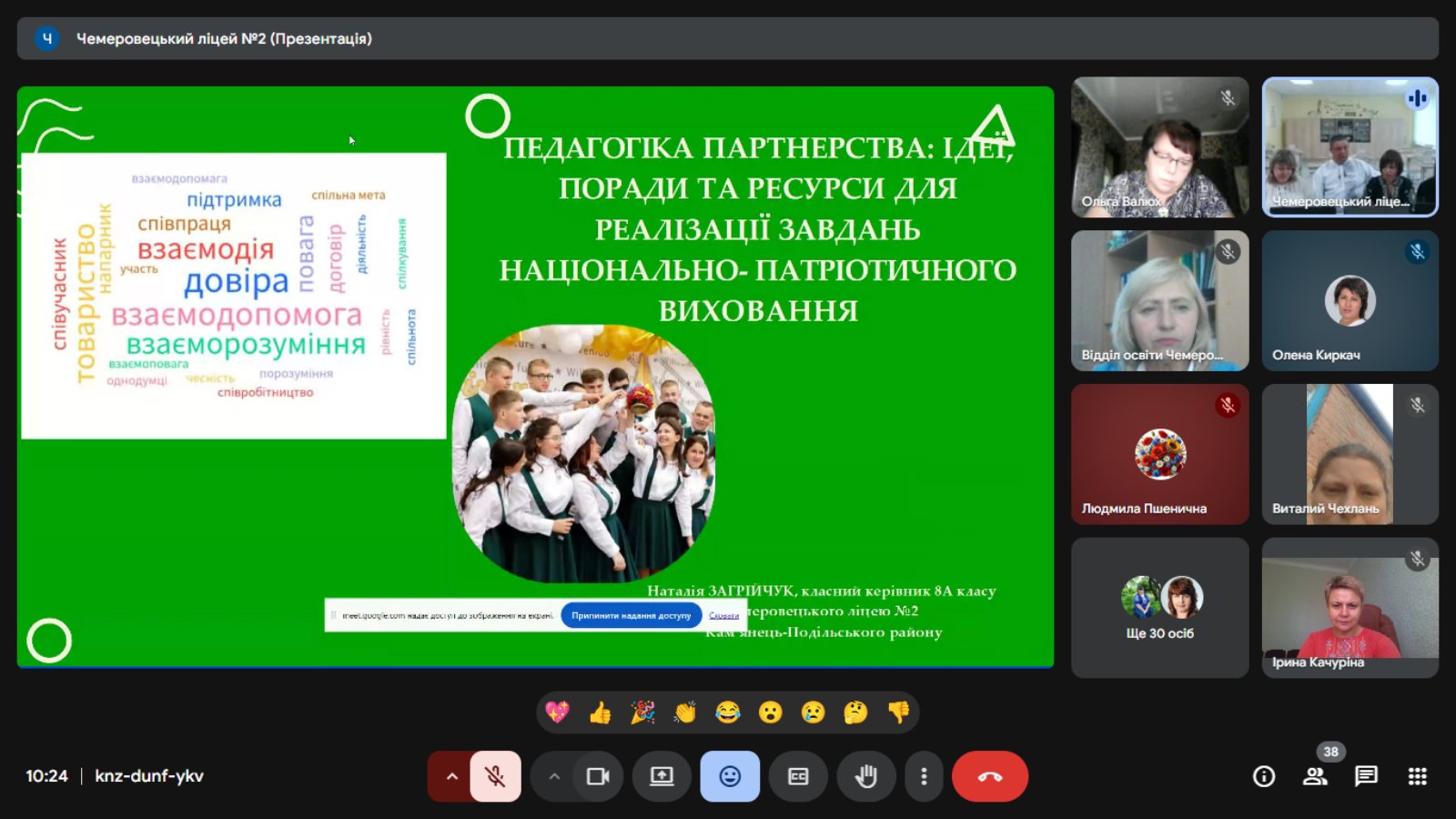Screen dimensions: 1456x819
Task: Toggle closed captions
Action: pyautogui.click(x=798, y=776)
